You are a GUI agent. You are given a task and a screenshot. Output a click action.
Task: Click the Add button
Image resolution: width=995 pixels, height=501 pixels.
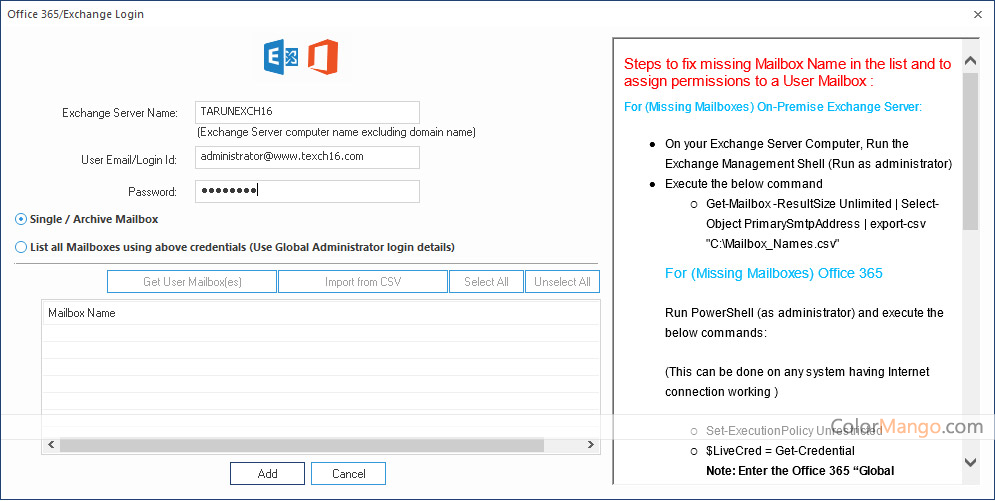(x=267, y=473)
